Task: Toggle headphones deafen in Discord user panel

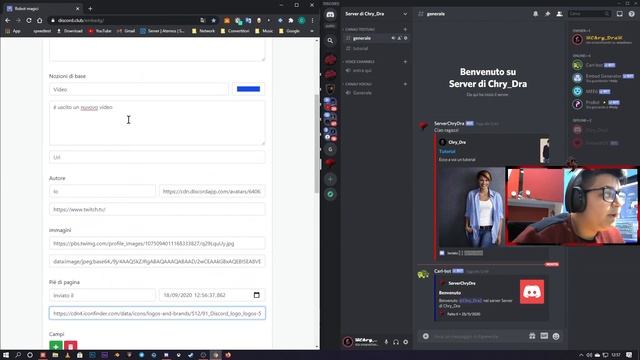Action: [396, 342]
